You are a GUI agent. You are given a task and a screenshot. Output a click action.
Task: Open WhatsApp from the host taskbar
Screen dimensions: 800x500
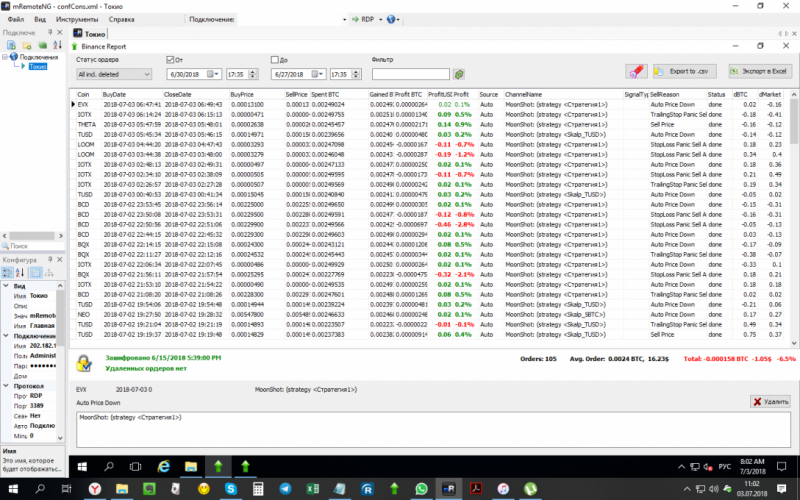click(420, 490)
